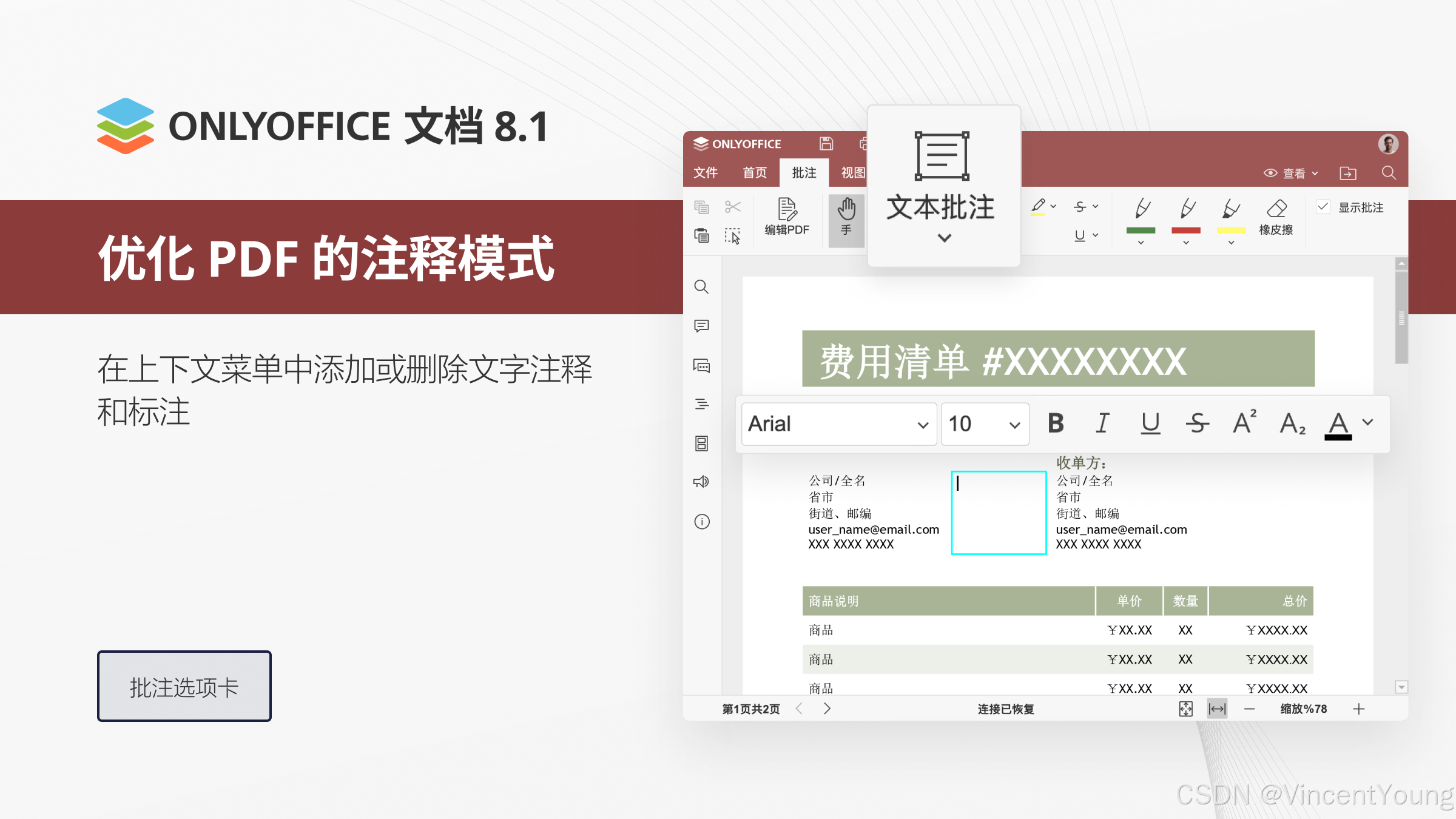Image resolution: width=1456 pixels, height=819 pixels.
Task: Click the paste icon in the toolbar
Action: (x=701, y=235)
